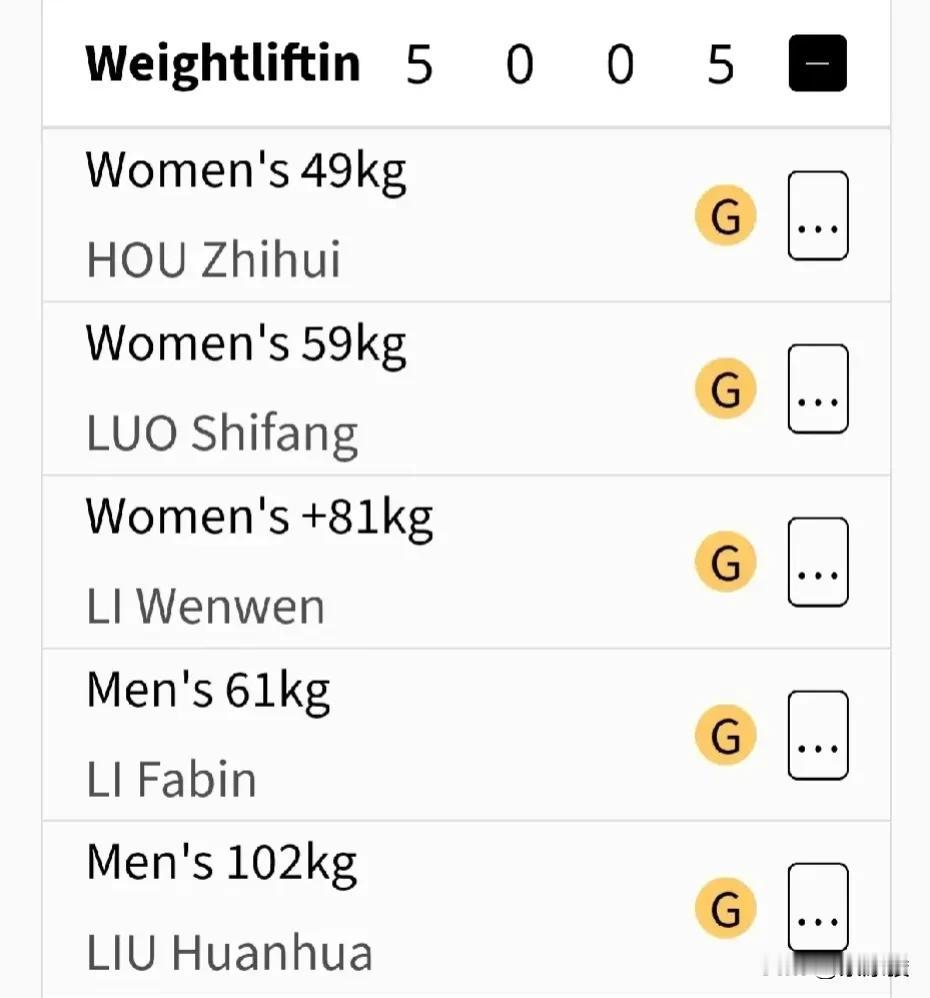
Task: Click the gold medal badge for LI Wenwen
Action: 725,561
